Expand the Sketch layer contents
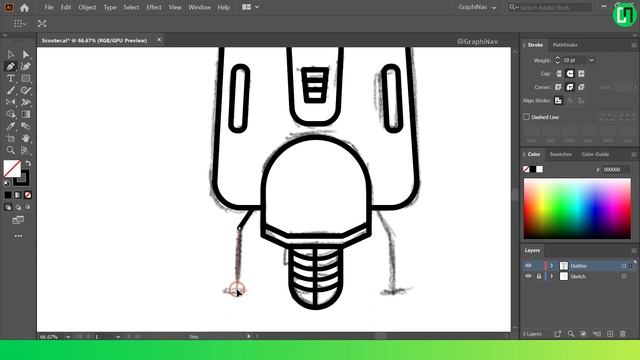This screenshot has width=640, height=360. (551, 276)
